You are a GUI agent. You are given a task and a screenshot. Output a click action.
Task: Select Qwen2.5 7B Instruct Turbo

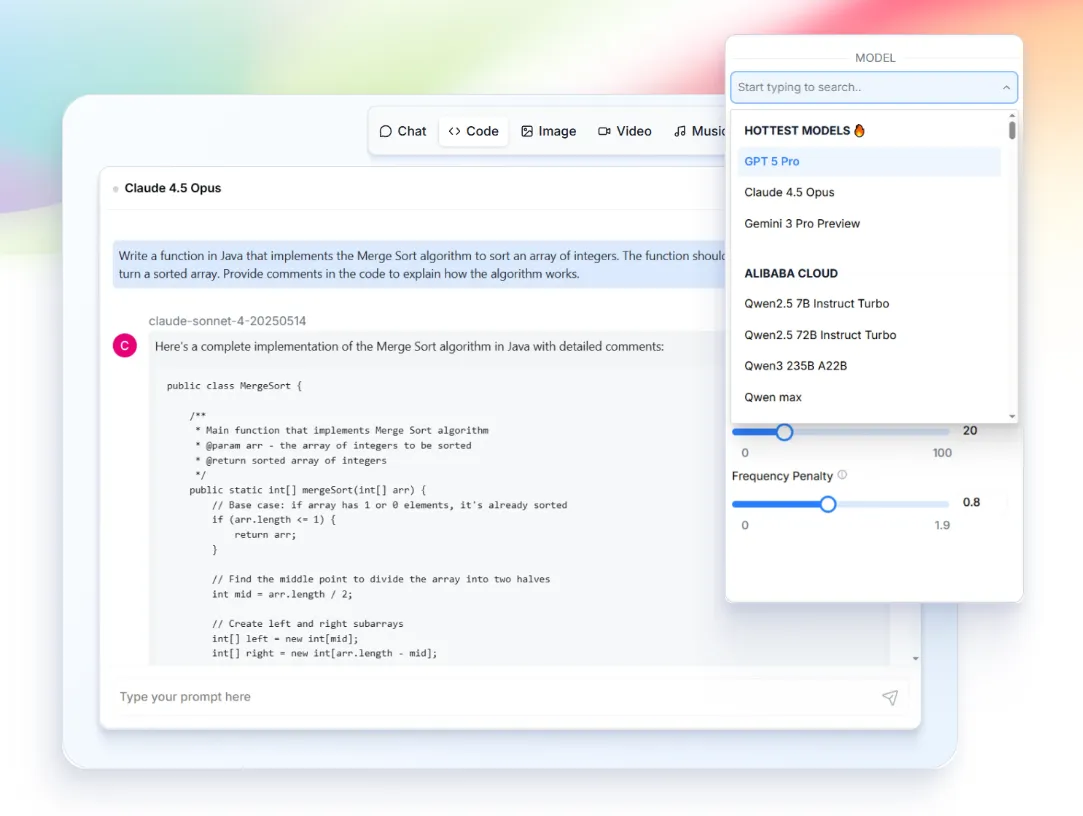[869, 303]
